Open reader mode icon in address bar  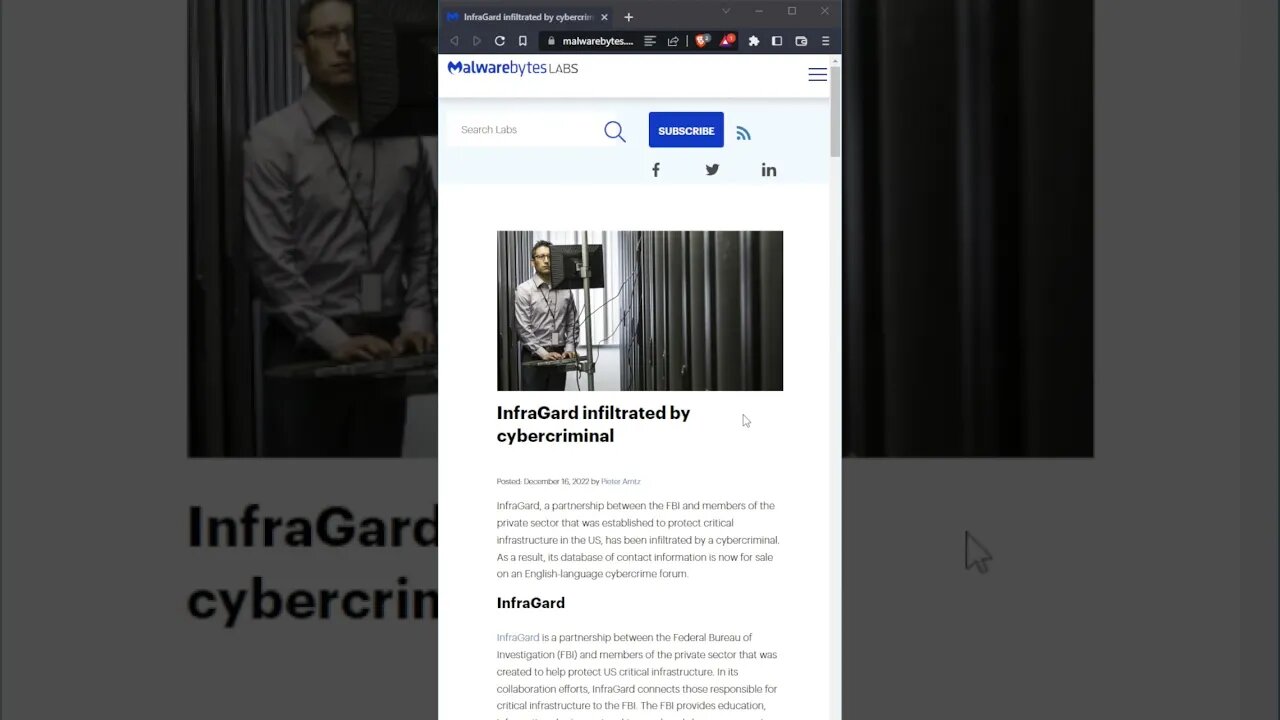[650, 41]
